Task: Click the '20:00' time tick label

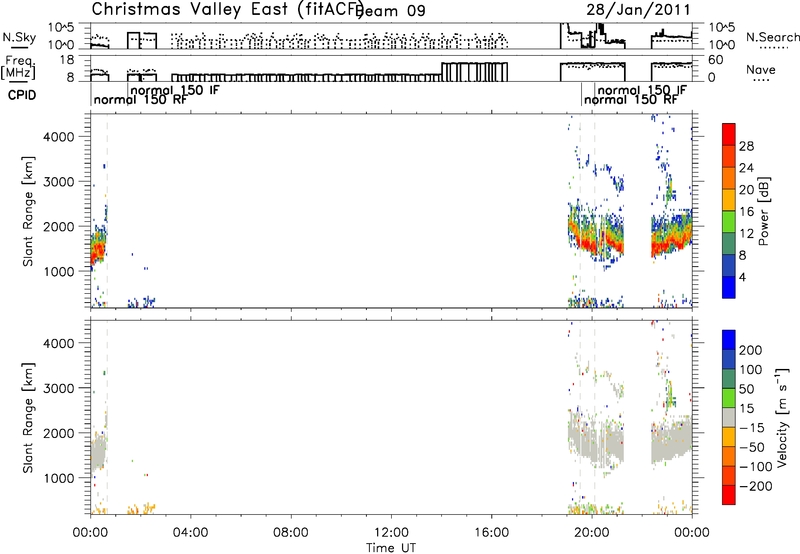Action: (x=591, y=533)
